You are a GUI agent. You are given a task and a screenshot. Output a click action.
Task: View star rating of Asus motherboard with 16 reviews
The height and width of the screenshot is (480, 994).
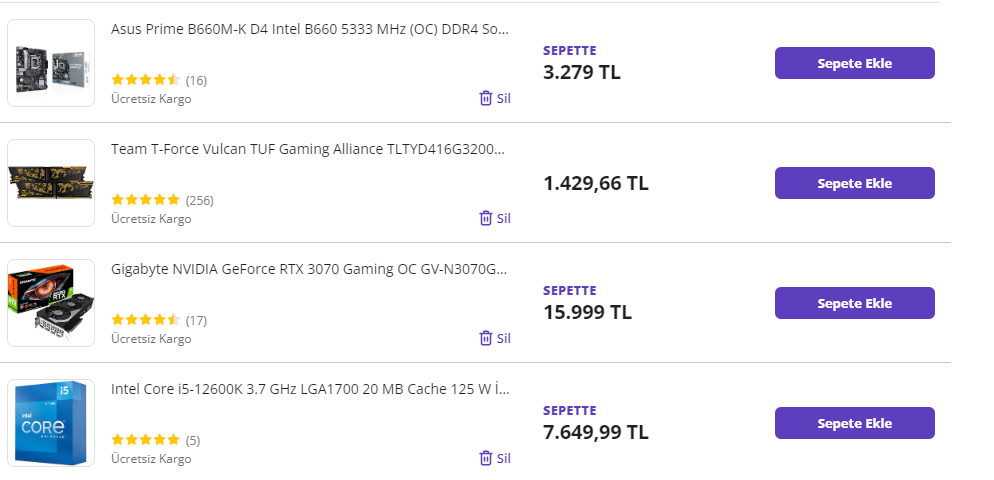(146, 80)
